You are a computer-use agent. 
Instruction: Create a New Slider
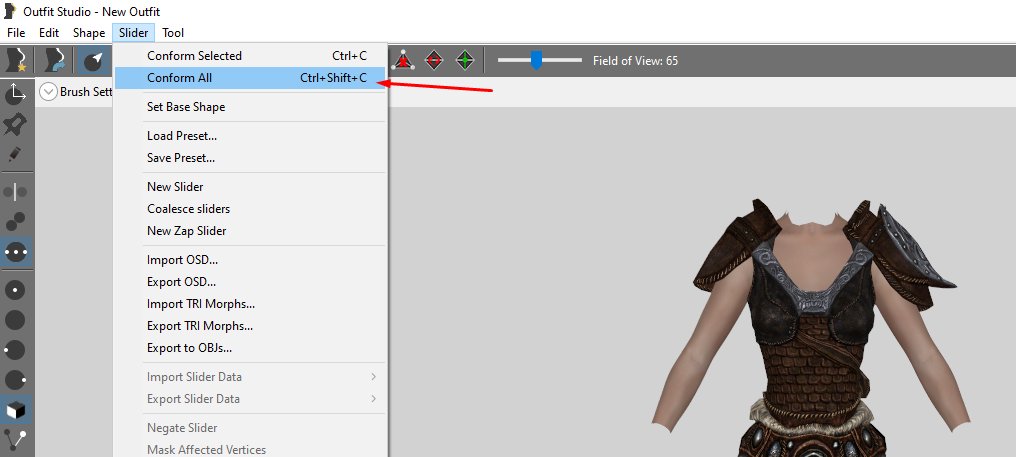click(250, 187)
